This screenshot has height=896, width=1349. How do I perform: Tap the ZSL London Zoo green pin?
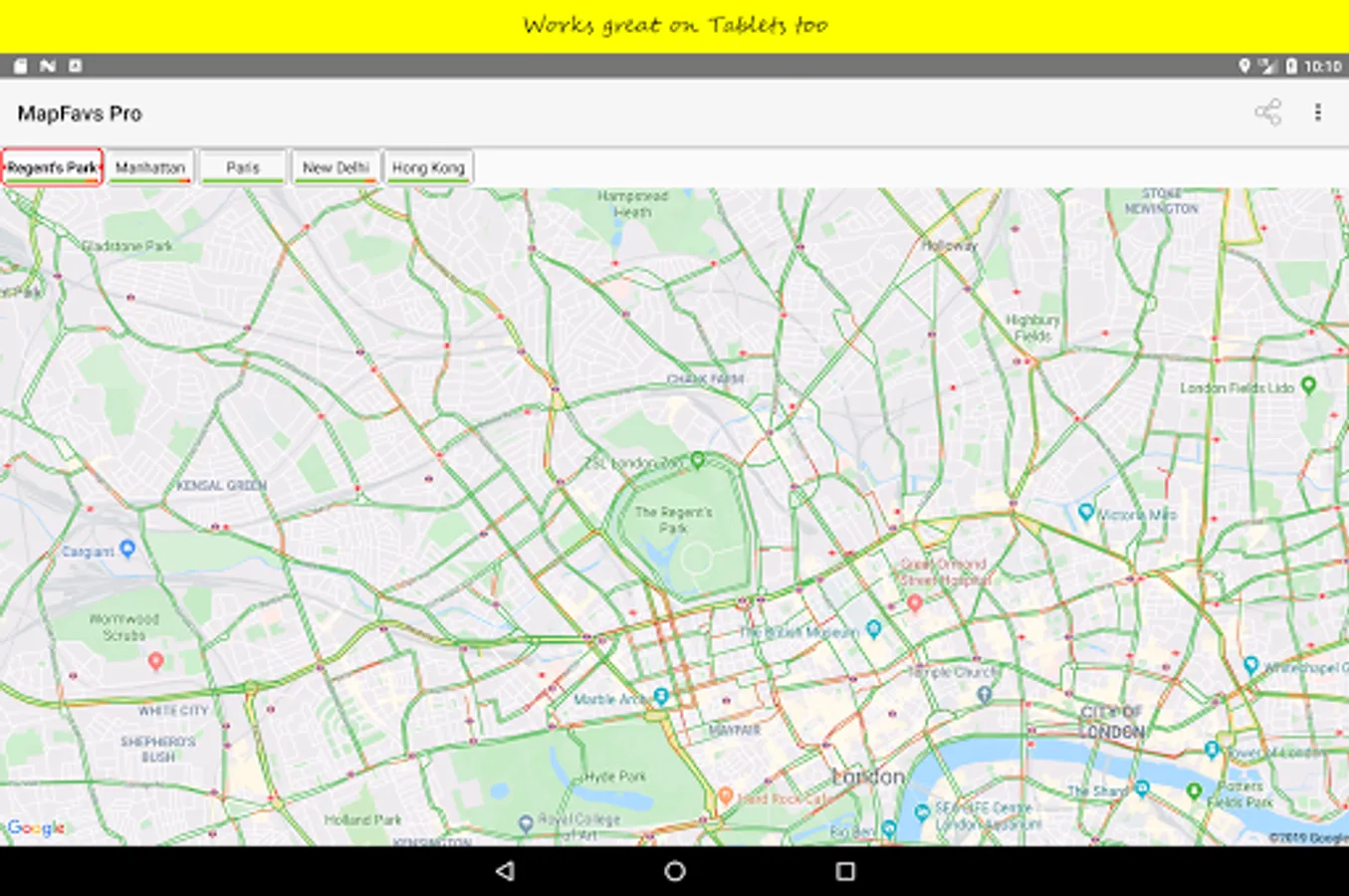698,460
